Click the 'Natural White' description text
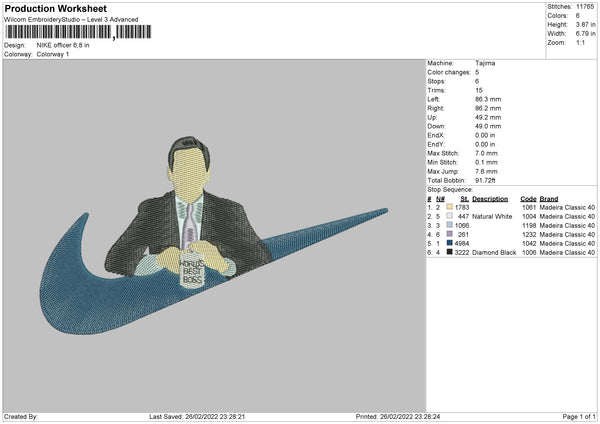 pos(492,217)
